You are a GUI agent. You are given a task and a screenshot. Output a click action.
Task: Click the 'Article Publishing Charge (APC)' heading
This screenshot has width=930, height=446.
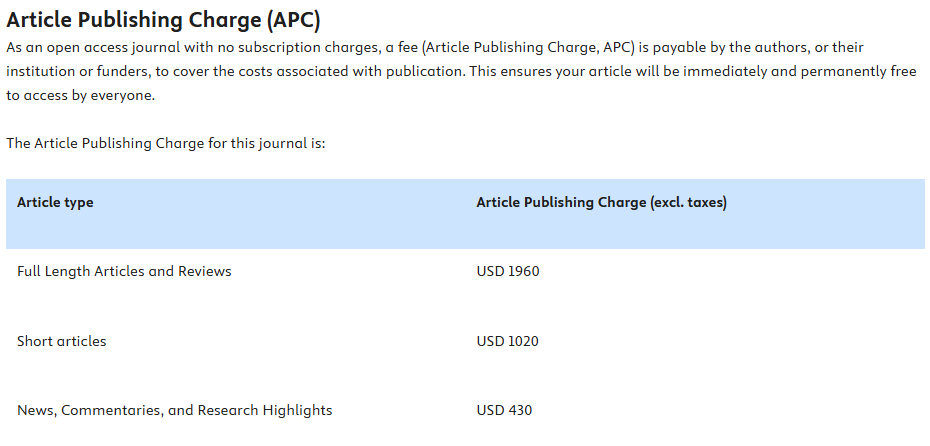pyautogui.click(x=163, y=20)
